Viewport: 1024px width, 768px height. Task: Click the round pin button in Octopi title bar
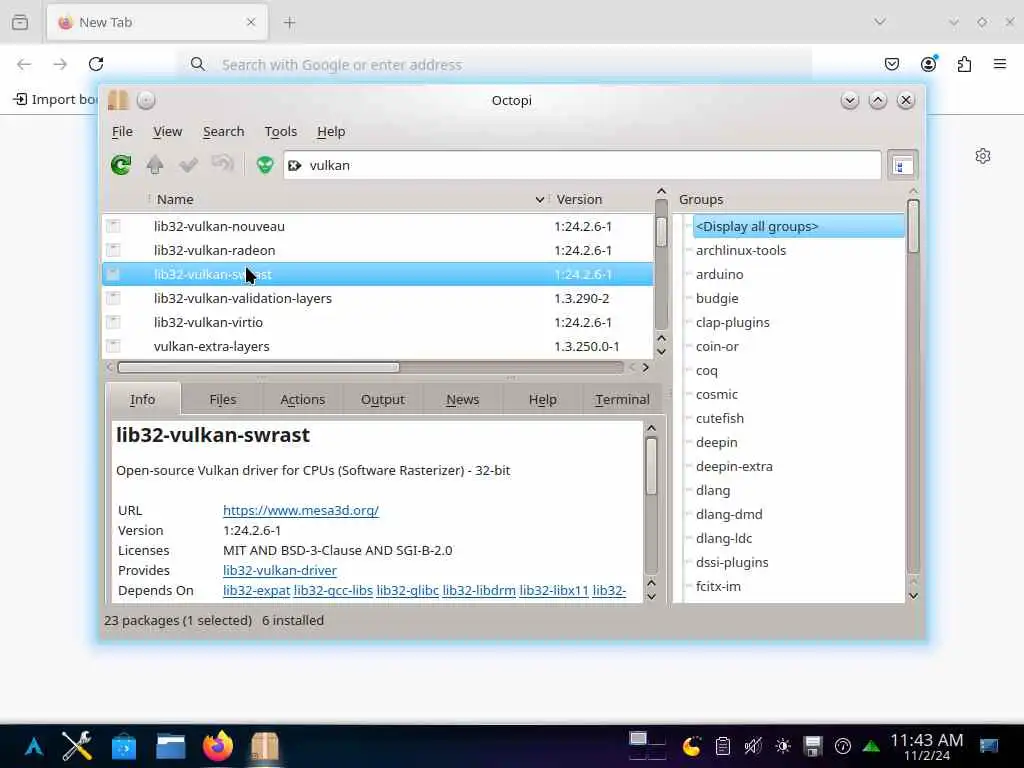click(x=146, y=100)
